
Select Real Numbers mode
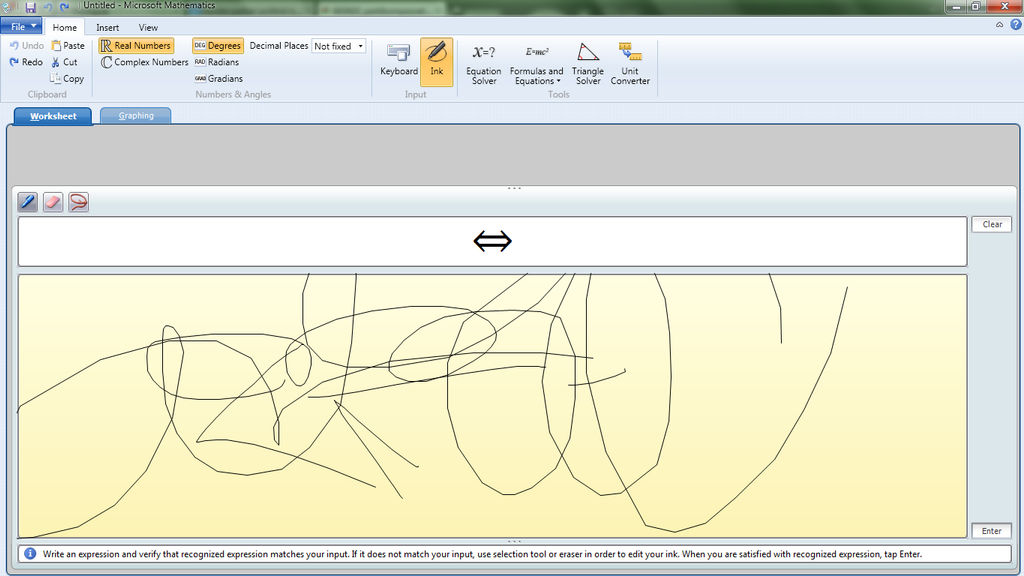[136, 46]
